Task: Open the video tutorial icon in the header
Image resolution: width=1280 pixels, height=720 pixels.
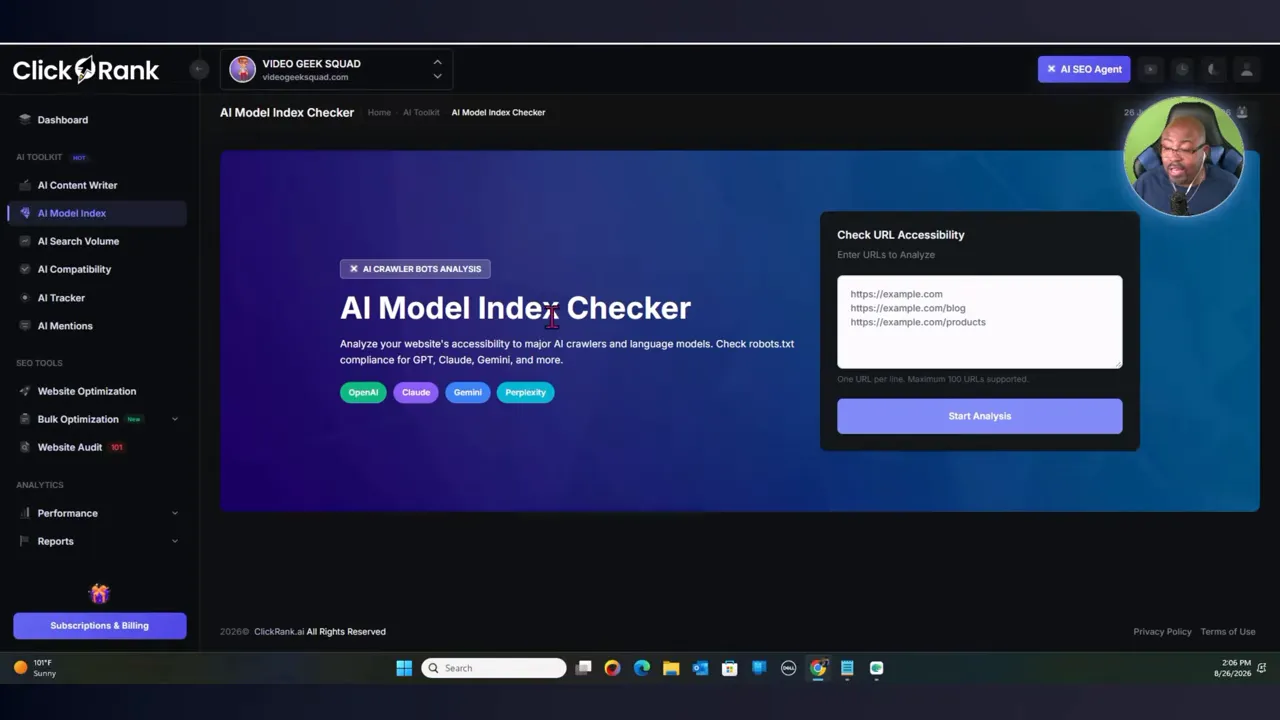Action: 1150,69
